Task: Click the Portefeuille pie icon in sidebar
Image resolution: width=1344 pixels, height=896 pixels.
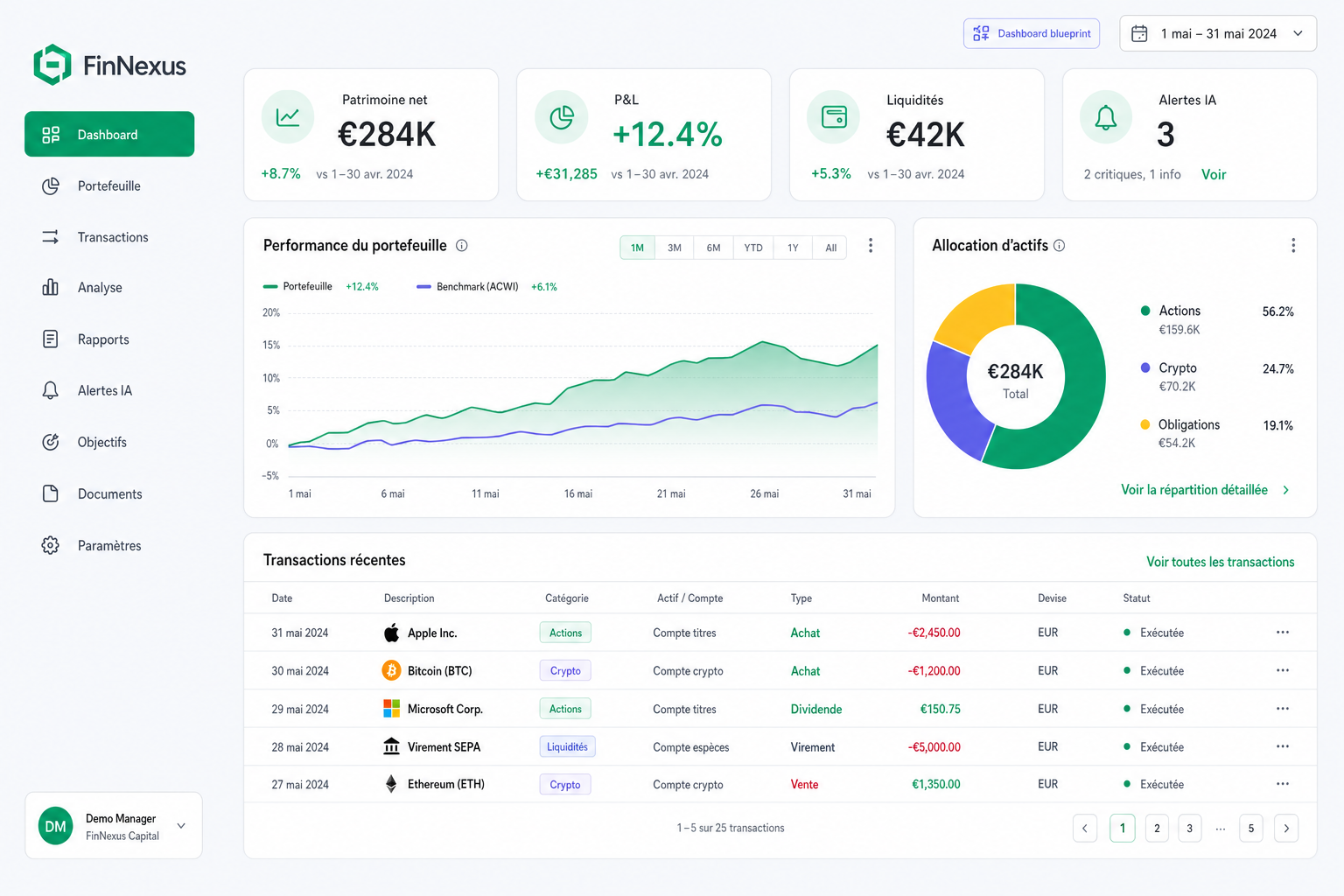Action: [51, 185]
